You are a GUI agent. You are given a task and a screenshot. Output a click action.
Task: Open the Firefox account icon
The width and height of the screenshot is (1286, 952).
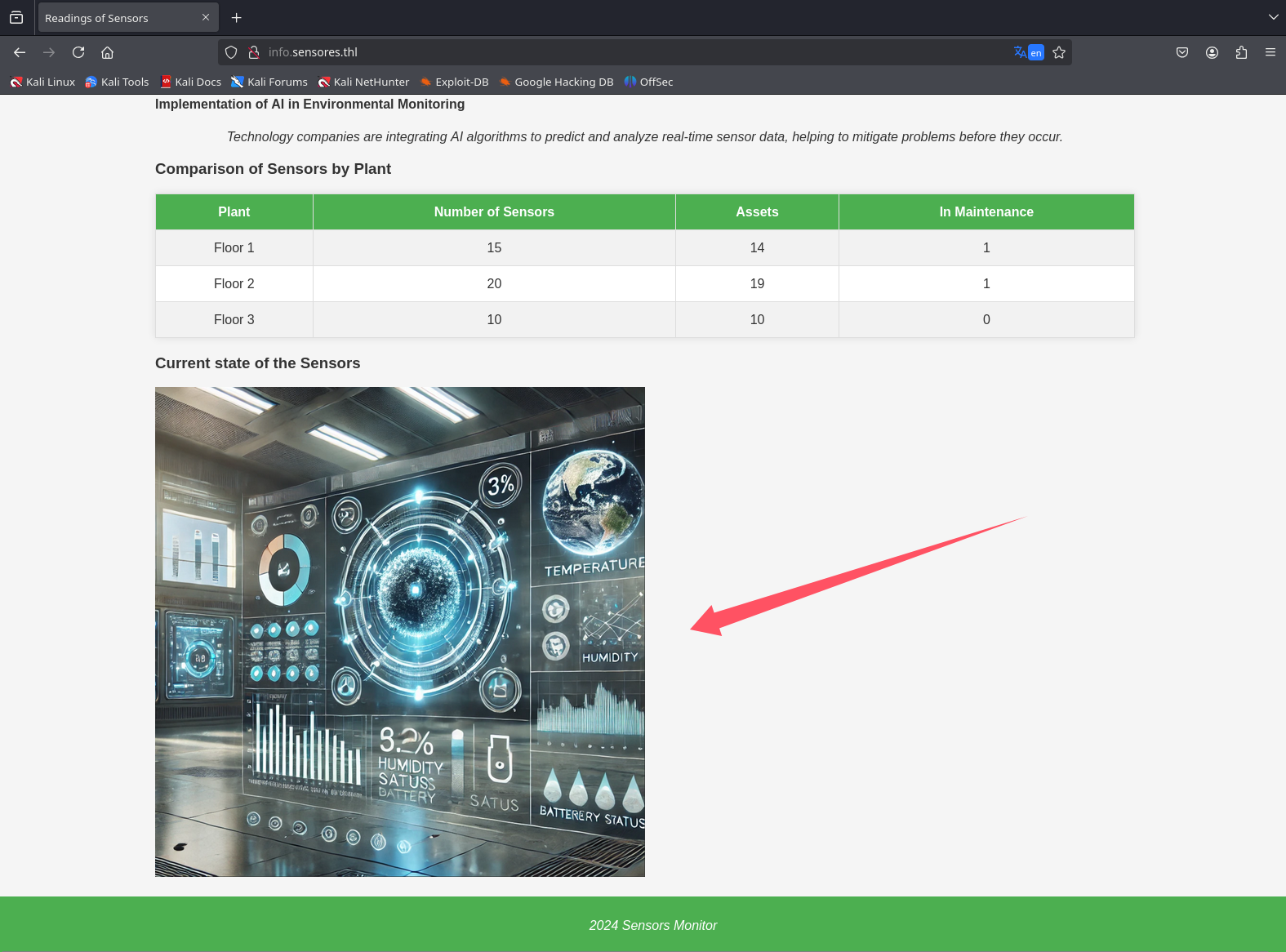[x=1212, y=52]
